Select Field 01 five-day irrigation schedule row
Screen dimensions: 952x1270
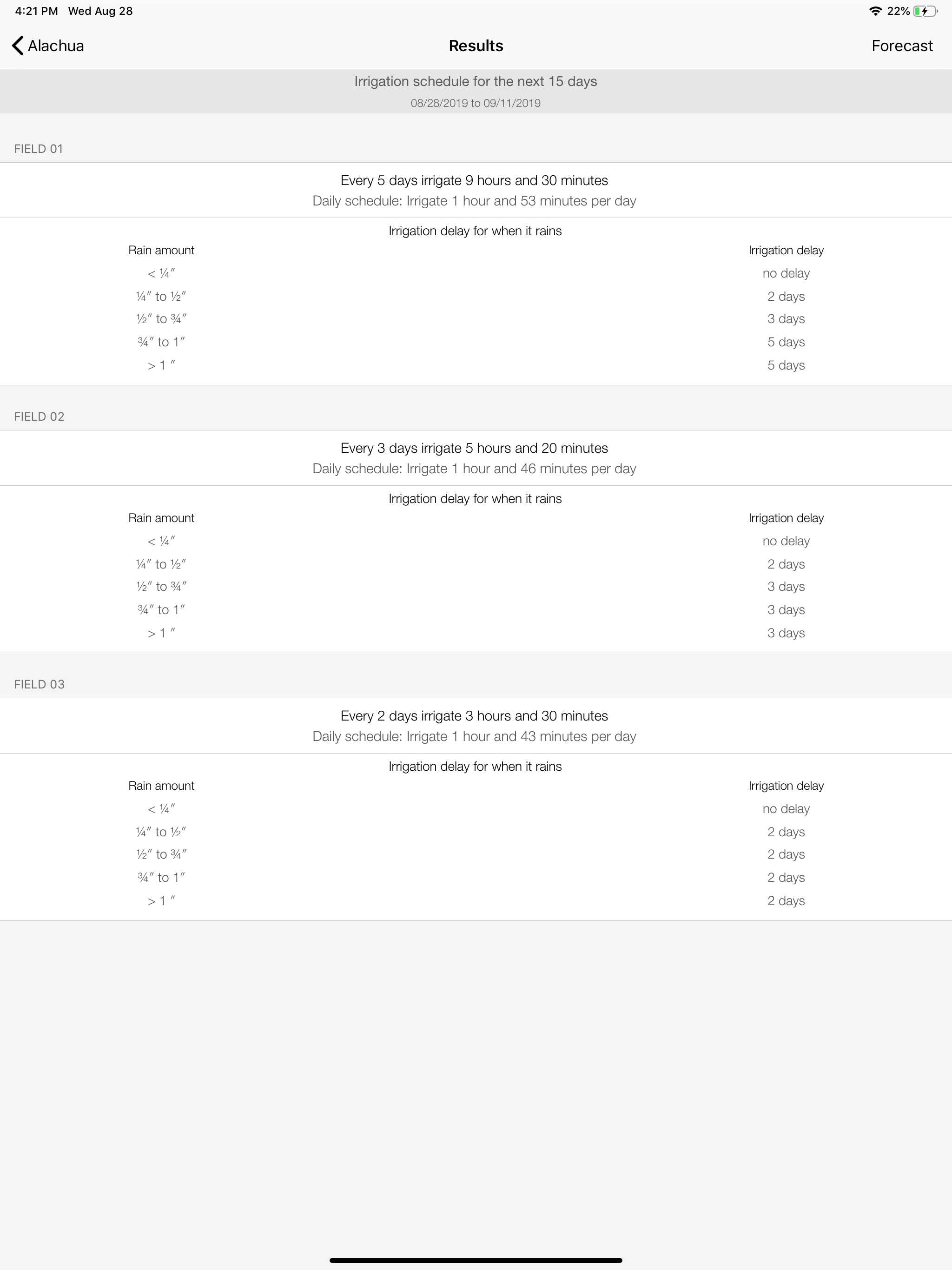tap(476, 190)
